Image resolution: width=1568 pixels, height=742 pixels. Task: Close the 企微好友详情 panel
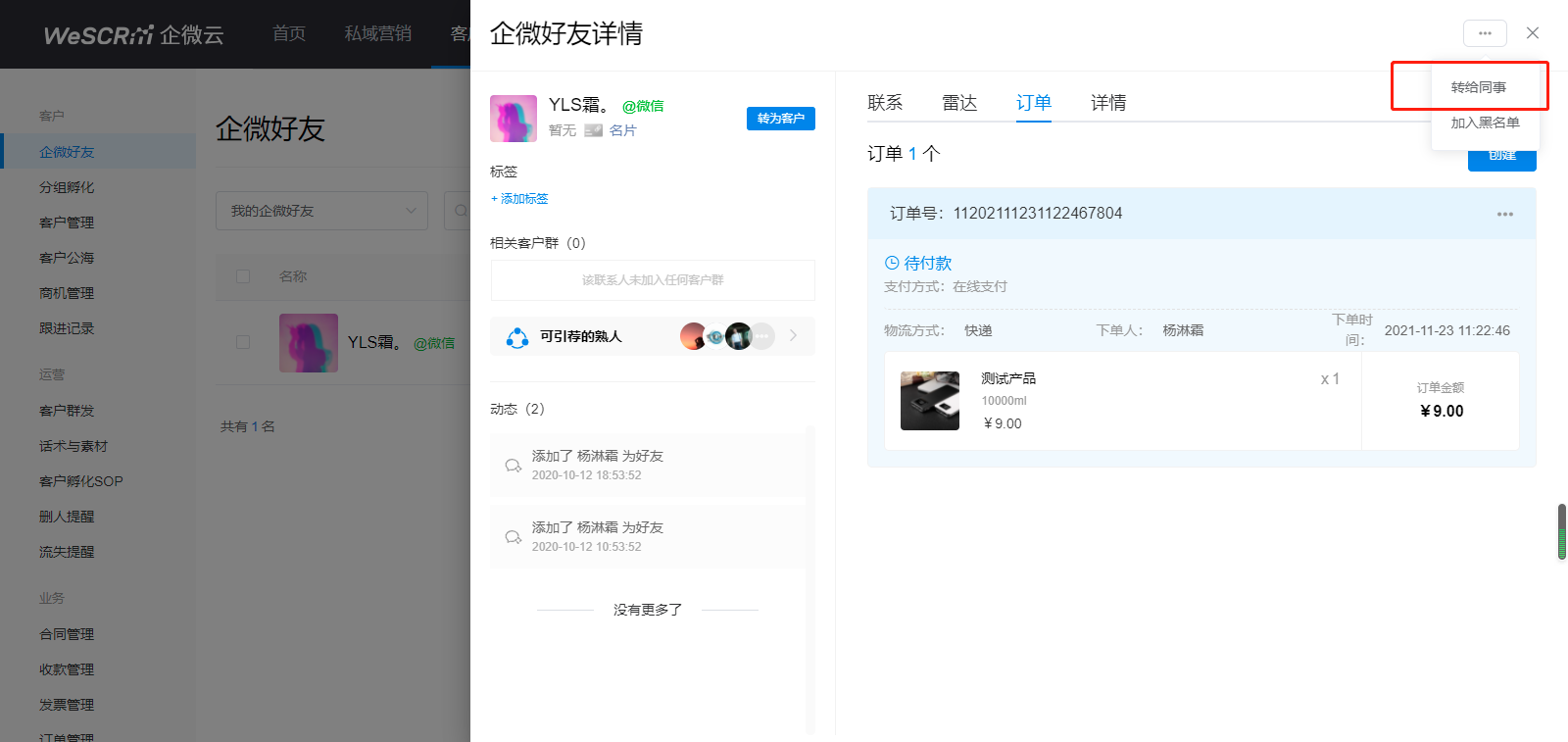1533,33
